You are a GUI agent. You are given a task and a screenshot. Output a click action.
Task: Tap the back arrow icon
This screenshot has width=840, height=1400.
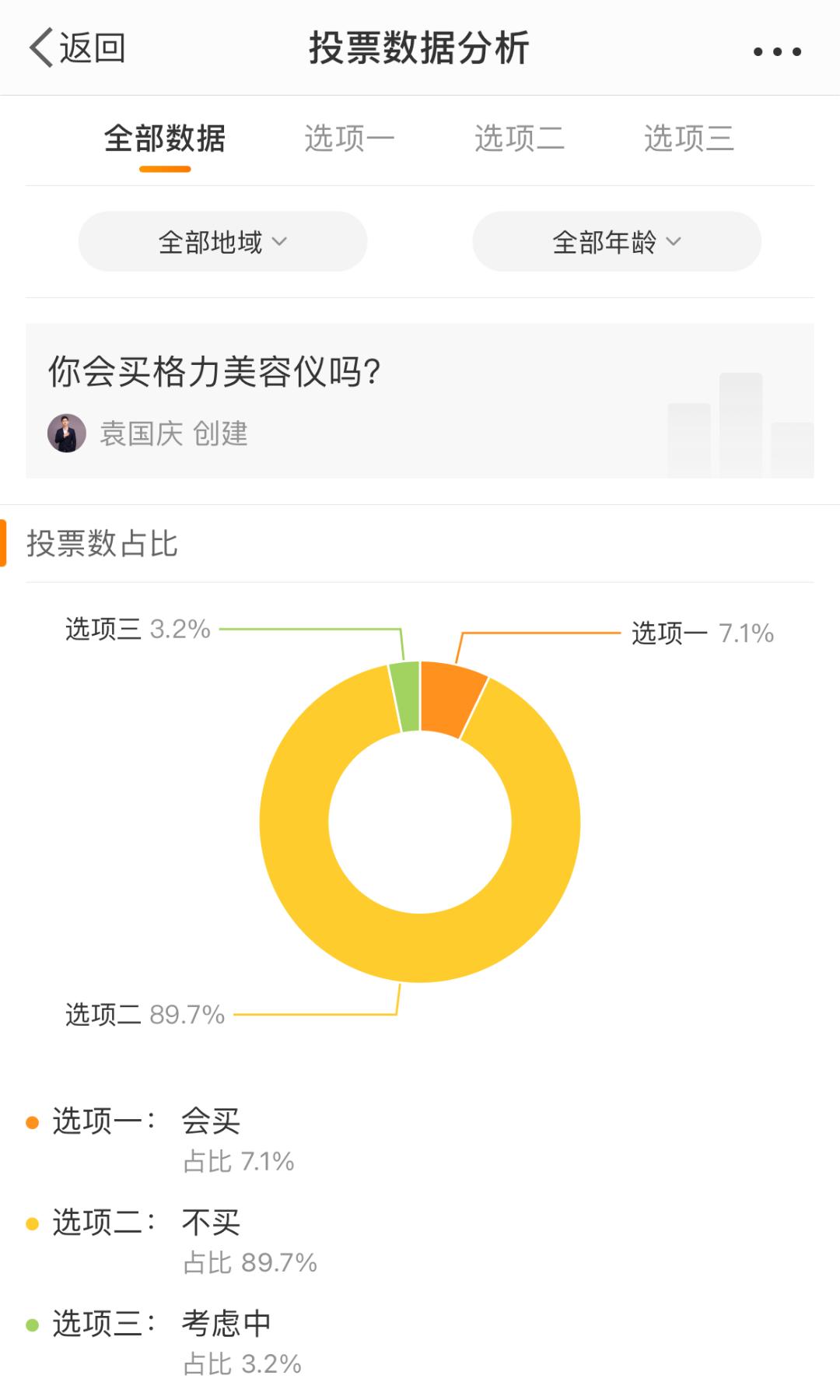(x=42, y=48)
